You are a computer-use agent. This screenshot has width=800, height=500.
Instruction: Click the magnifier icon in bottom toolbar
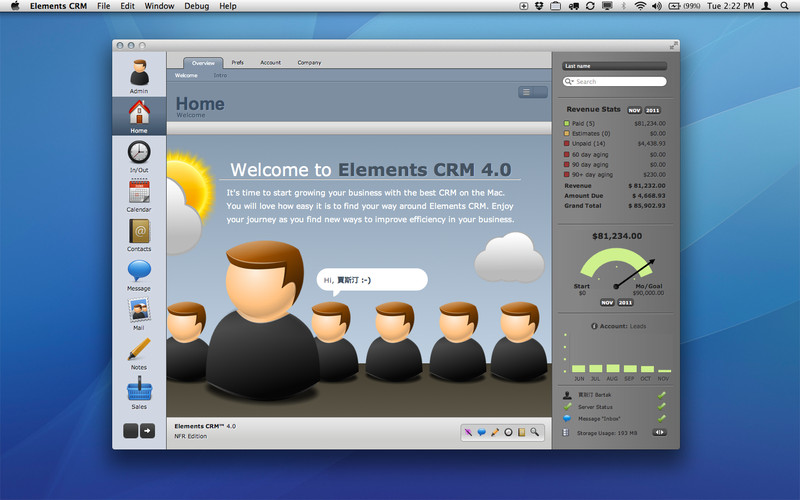coord(534,432)
